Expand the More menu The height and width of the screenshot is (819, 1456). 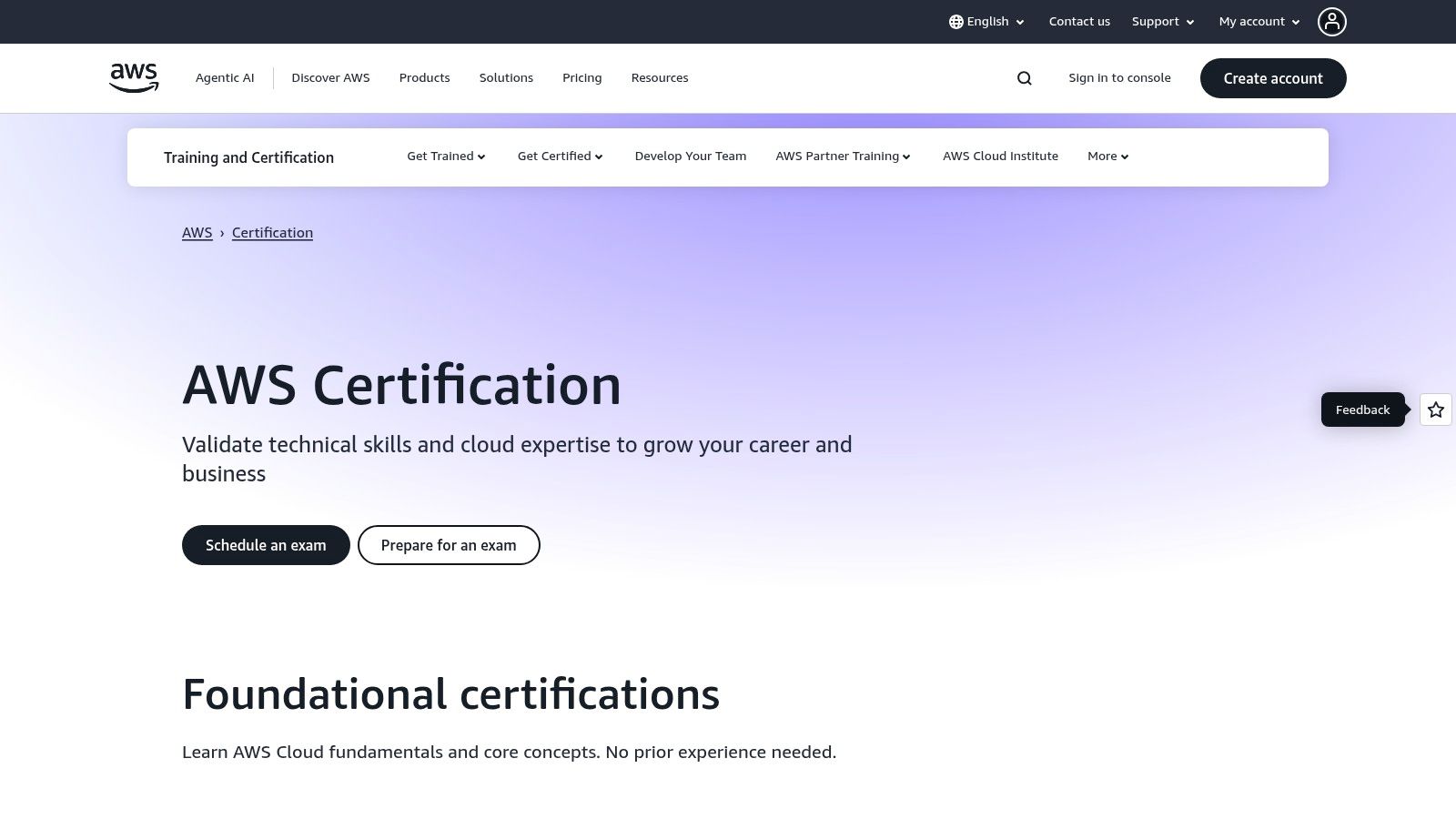[1108, 157]
